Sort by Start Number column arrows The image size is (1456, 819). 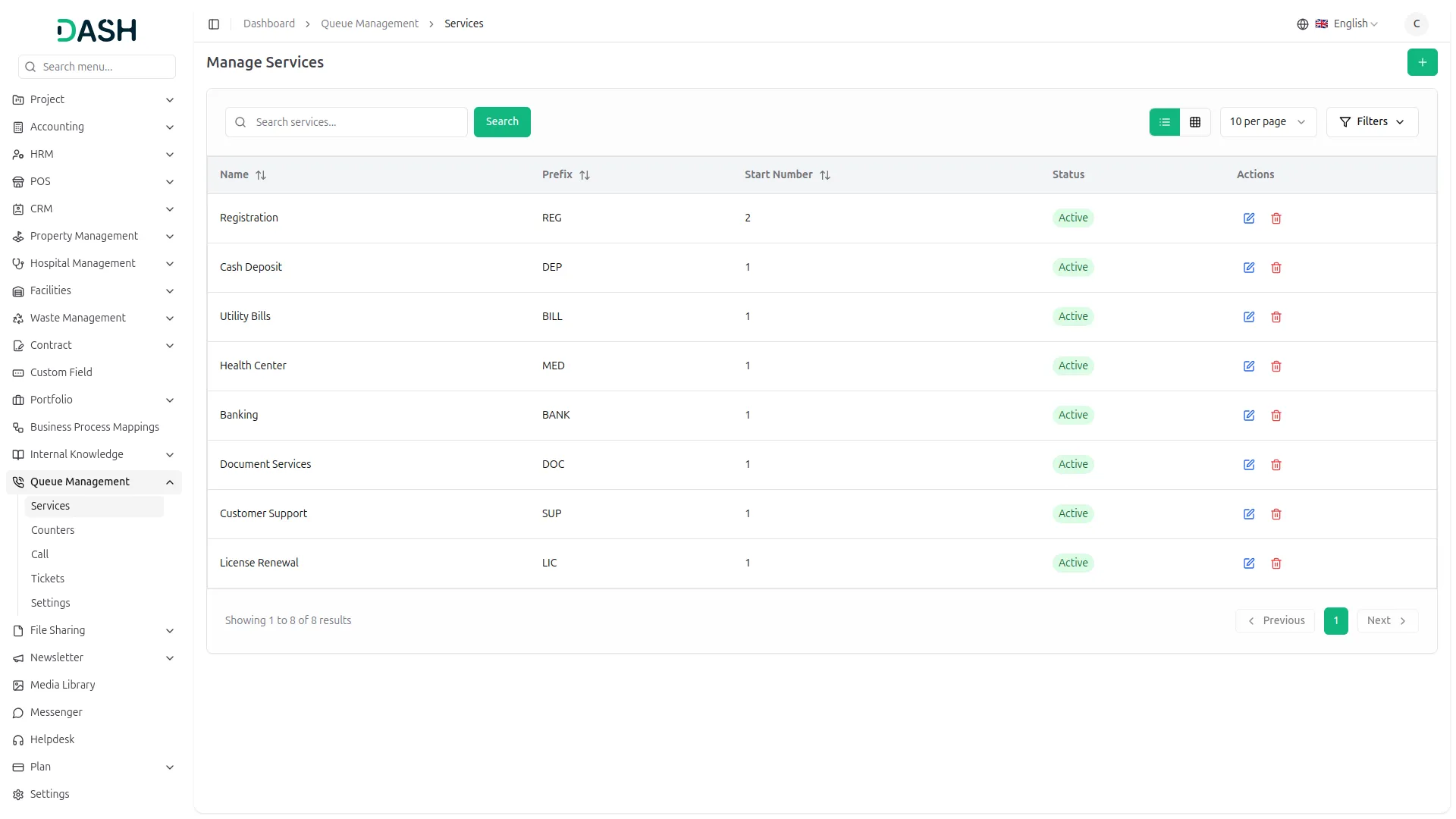pyautogui.click(x=825, y=175)
